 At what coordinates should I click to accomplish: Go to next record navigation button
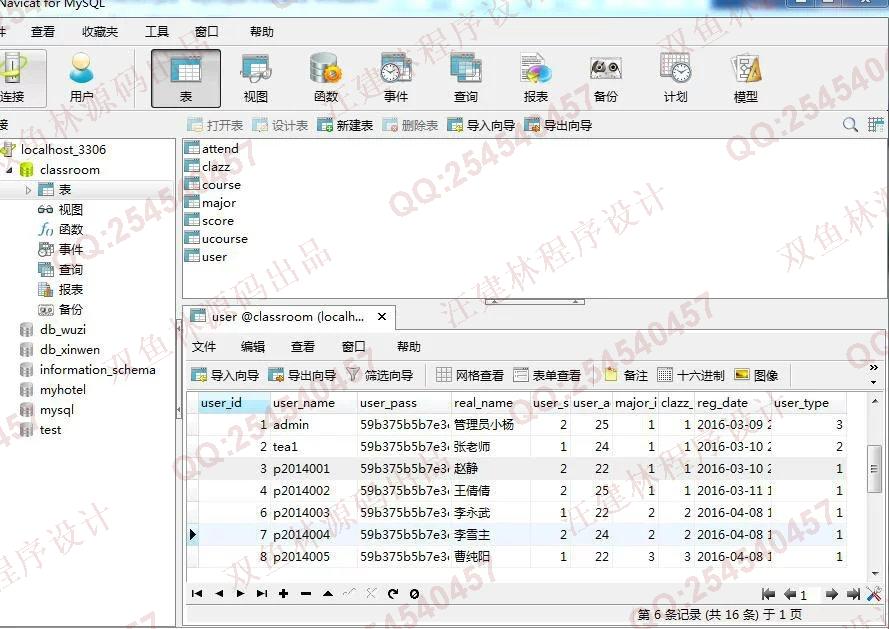coord(240,593)
